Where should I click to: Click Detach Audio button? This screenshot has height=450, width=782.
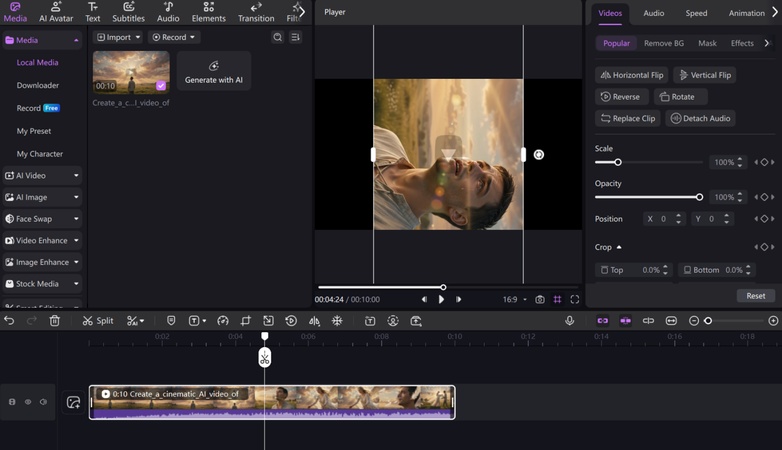(700, 118)
